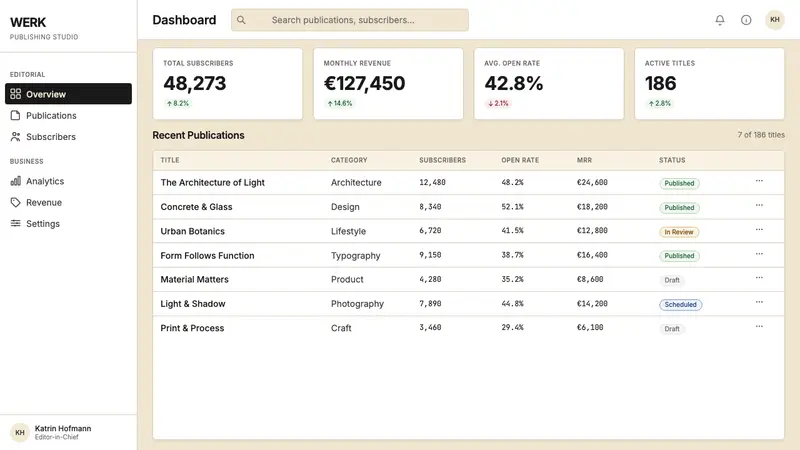Click the Lifestyle category cell
Viewport: 800px width, 450px height.
pos(348,231)
